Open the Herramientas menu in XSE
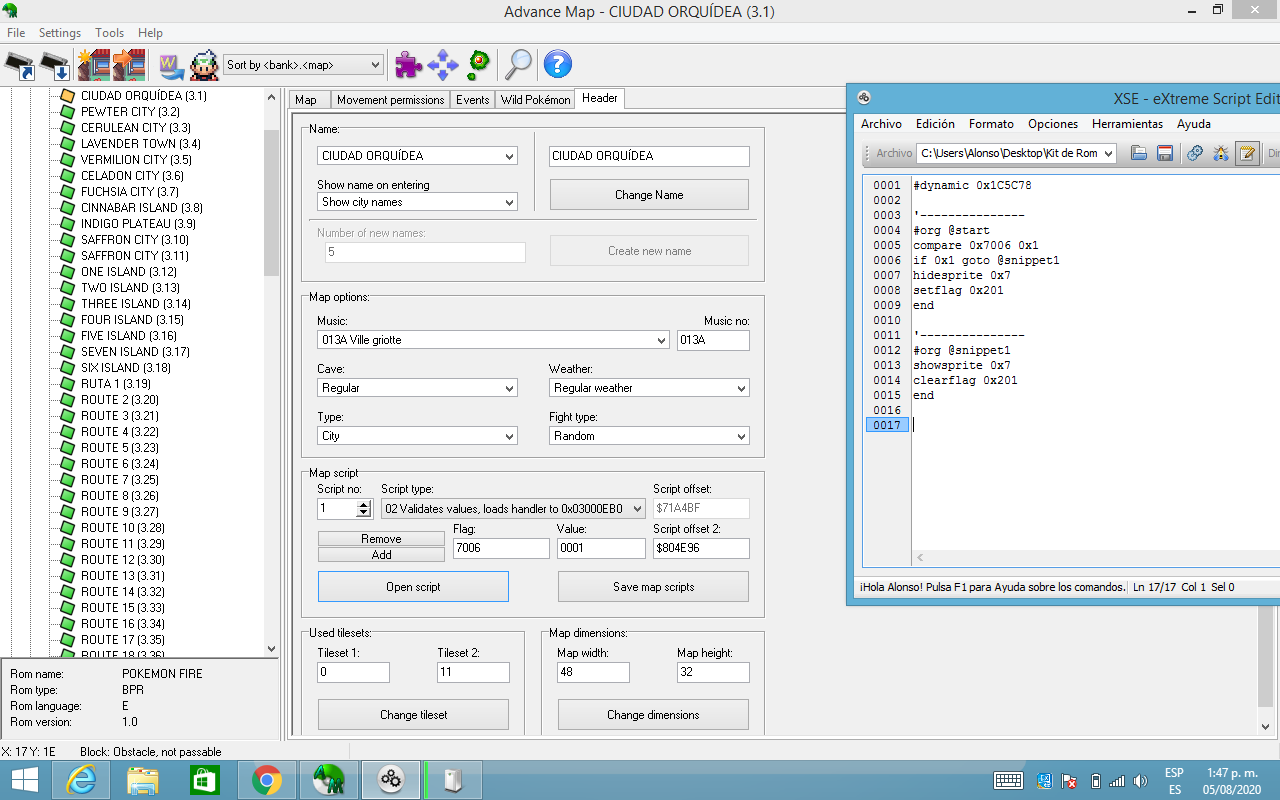Image resolution: width=1280 pixels, height=800 pixels. point(1127,124)
